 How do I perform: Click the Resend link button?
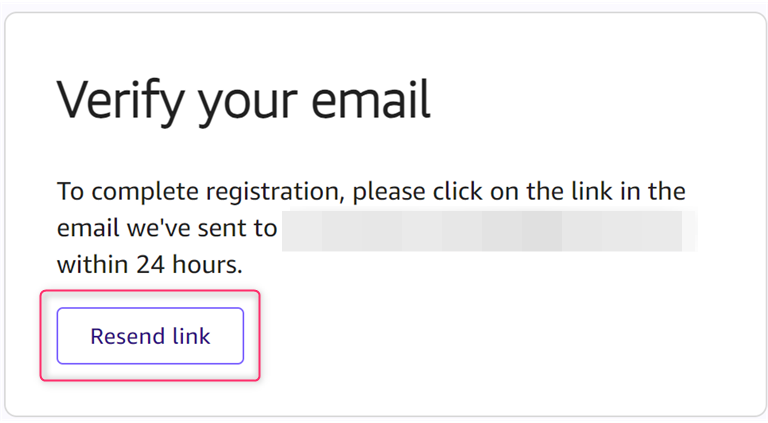(150, 336)
